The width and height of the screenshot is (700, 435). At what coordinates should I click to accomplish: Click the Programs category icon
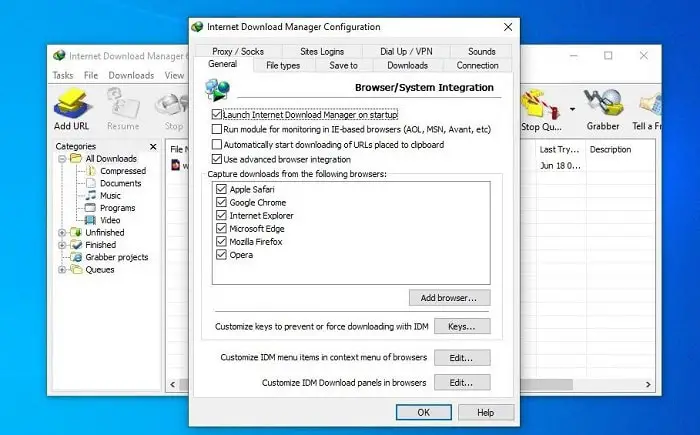tap(91, 208)
